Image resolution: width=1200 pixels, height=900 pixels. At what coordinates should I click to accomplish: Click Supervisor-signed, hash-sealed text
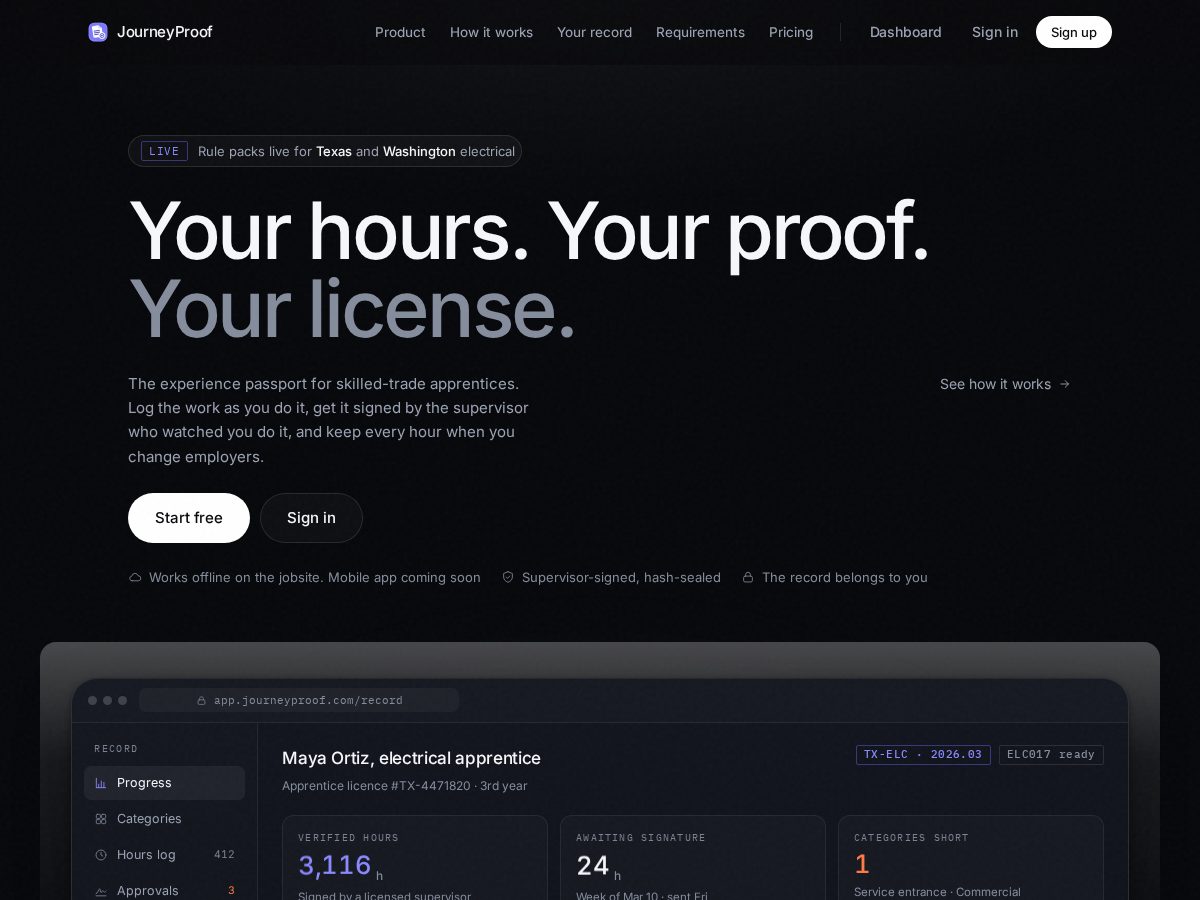[621, 577]
